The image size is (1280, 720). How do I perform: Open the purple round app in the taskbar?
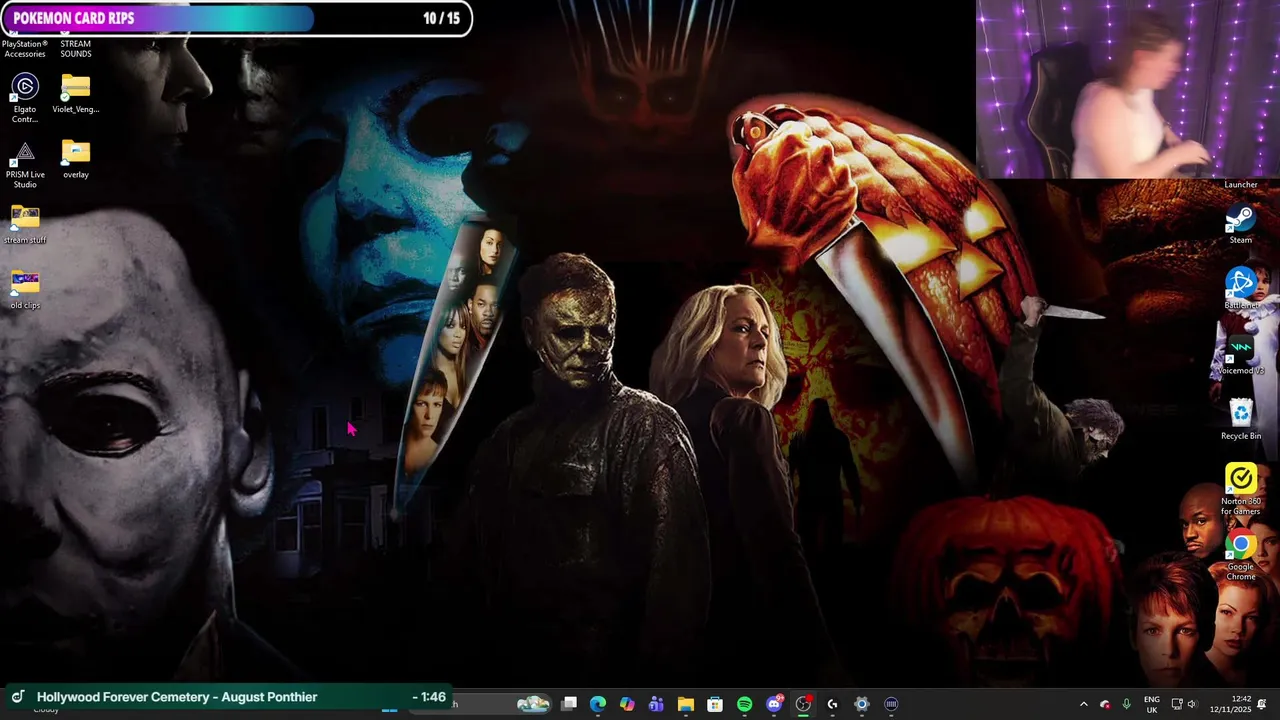click(891, 704)
